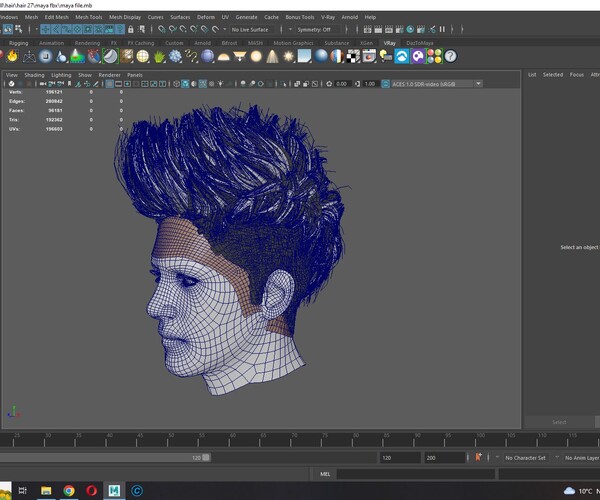This screenshot has width=600, height=500.
Task: Click the time range slider handle at 120
Action: (x=206, y=458)
